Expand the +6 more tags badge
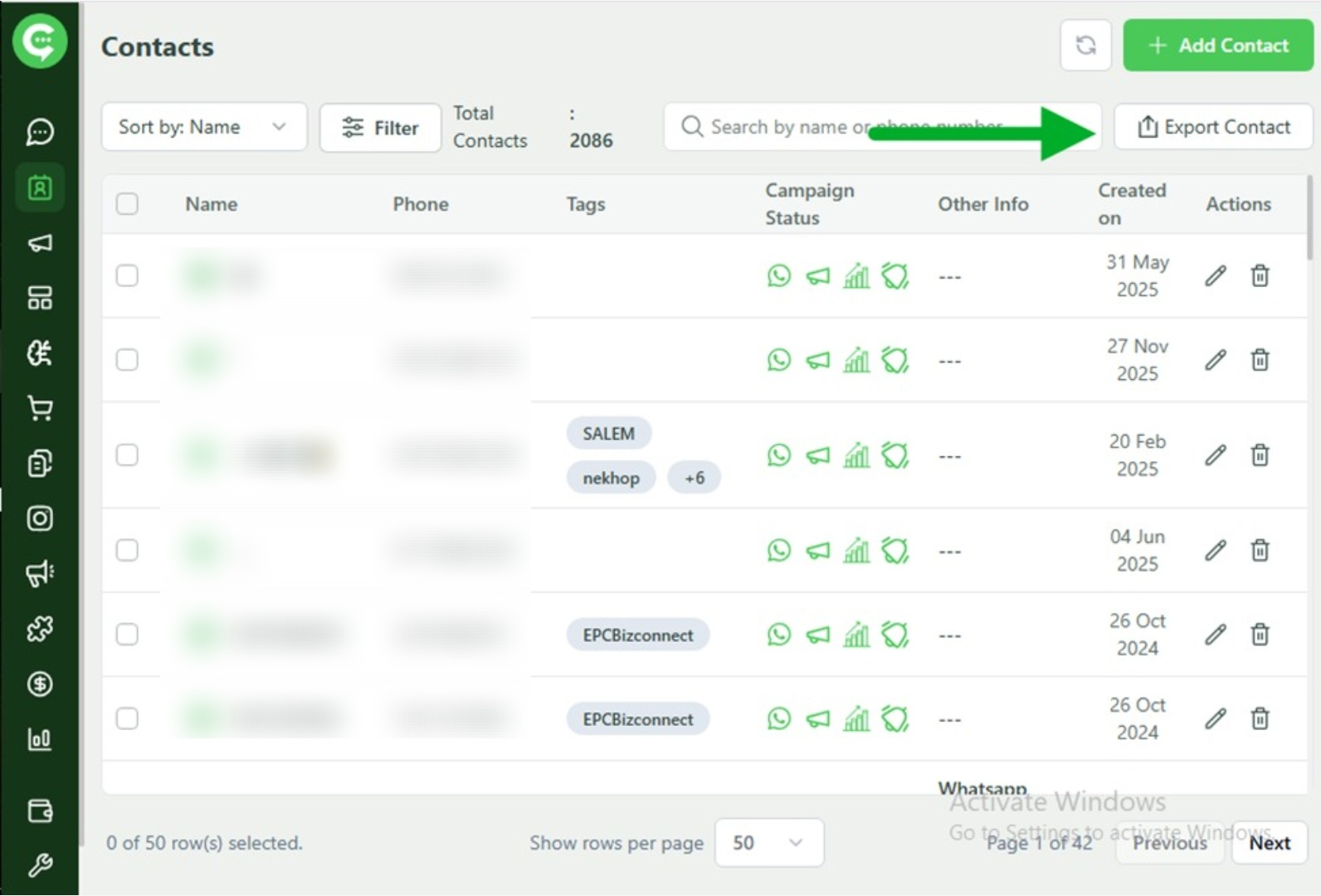 pos(695,478)
